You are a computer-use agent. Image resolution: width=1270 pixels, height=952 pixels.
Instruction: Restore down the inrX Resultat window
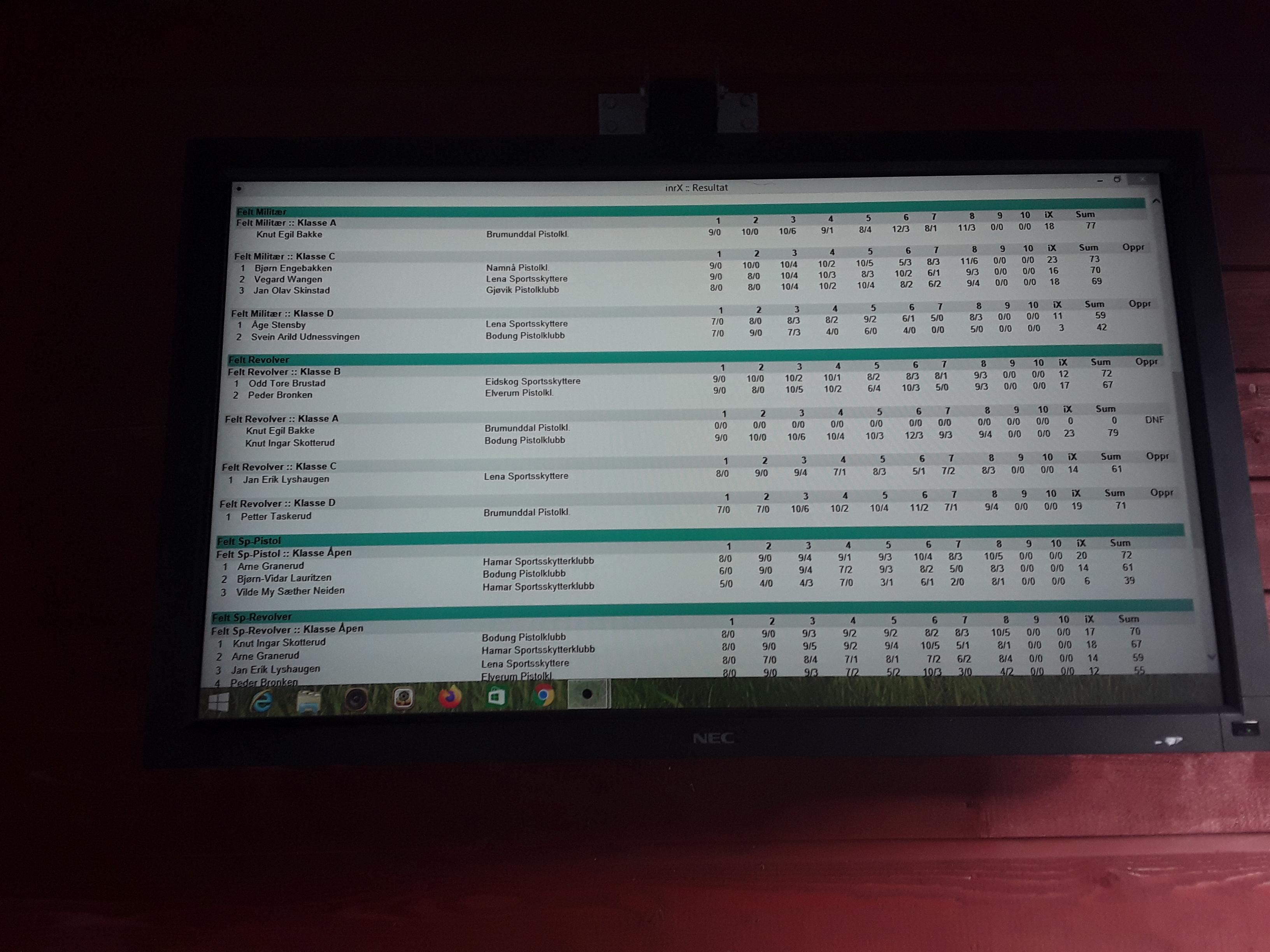coord(1117,180)
